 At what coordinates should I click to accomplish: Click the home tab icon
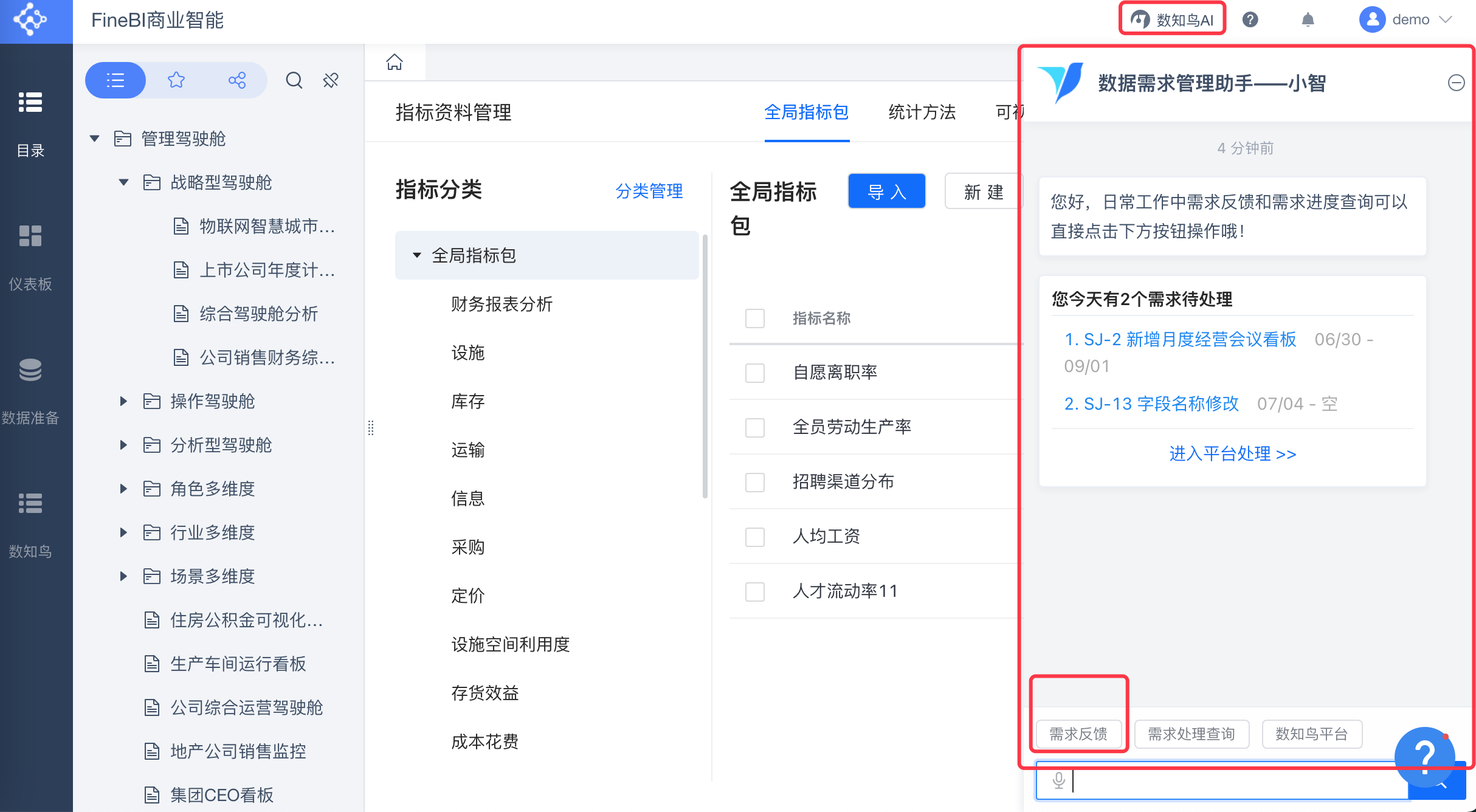click(x=395, y=62)
